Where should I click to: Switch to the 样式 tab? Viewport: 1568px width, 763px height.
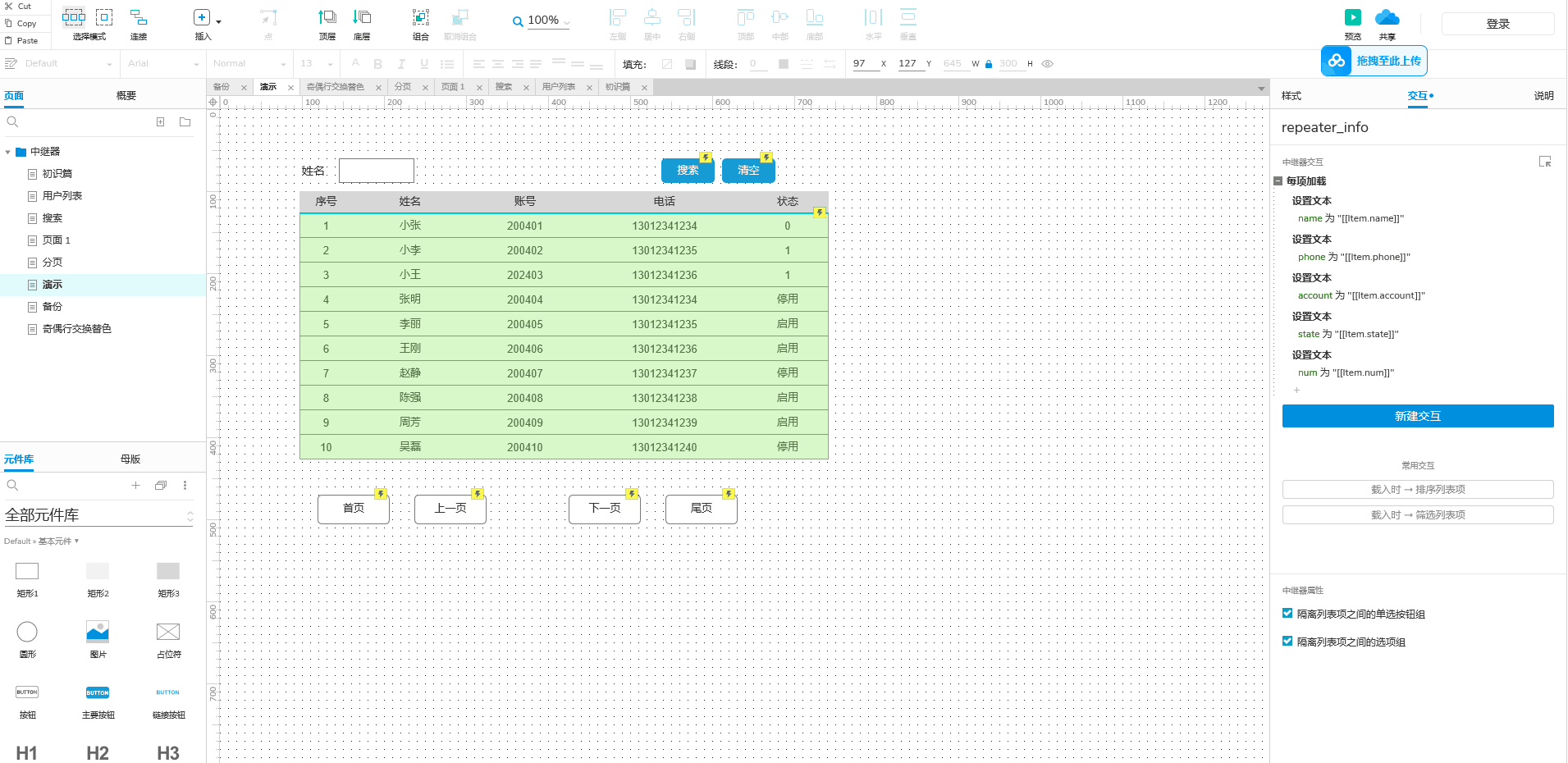(x=1291, y=96)
